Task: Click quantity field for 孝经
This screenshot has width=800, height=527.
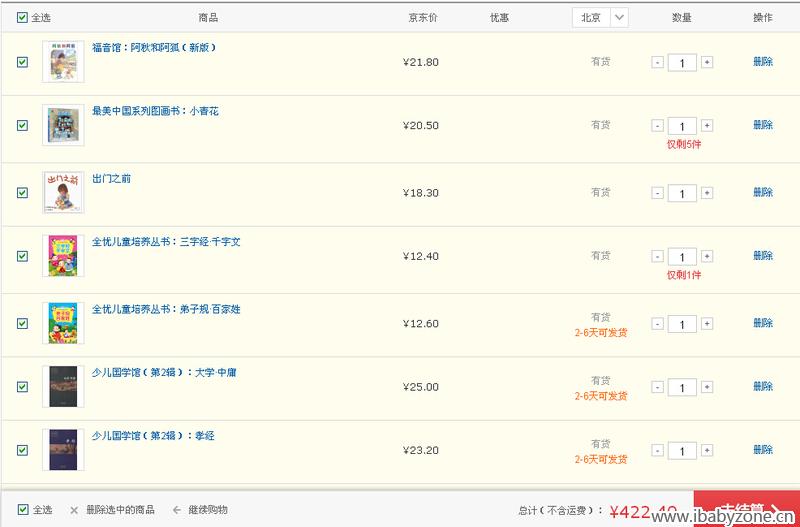Action: pos(682,450)
